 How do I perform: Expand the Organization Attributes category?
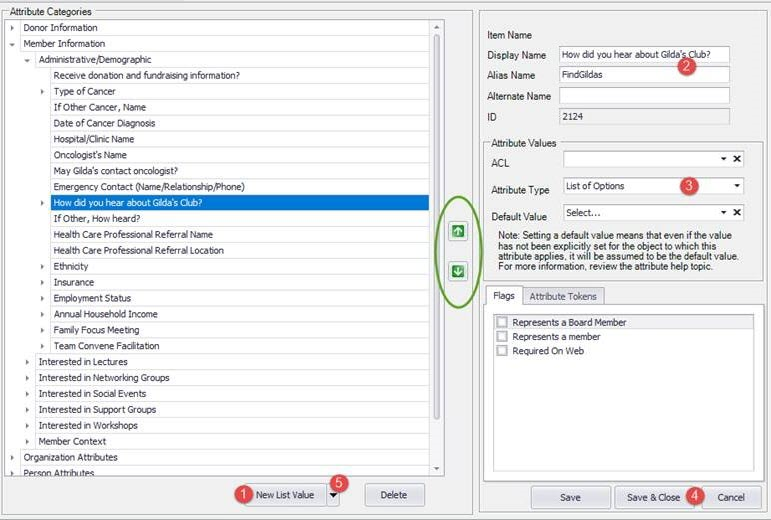[12, 457]
